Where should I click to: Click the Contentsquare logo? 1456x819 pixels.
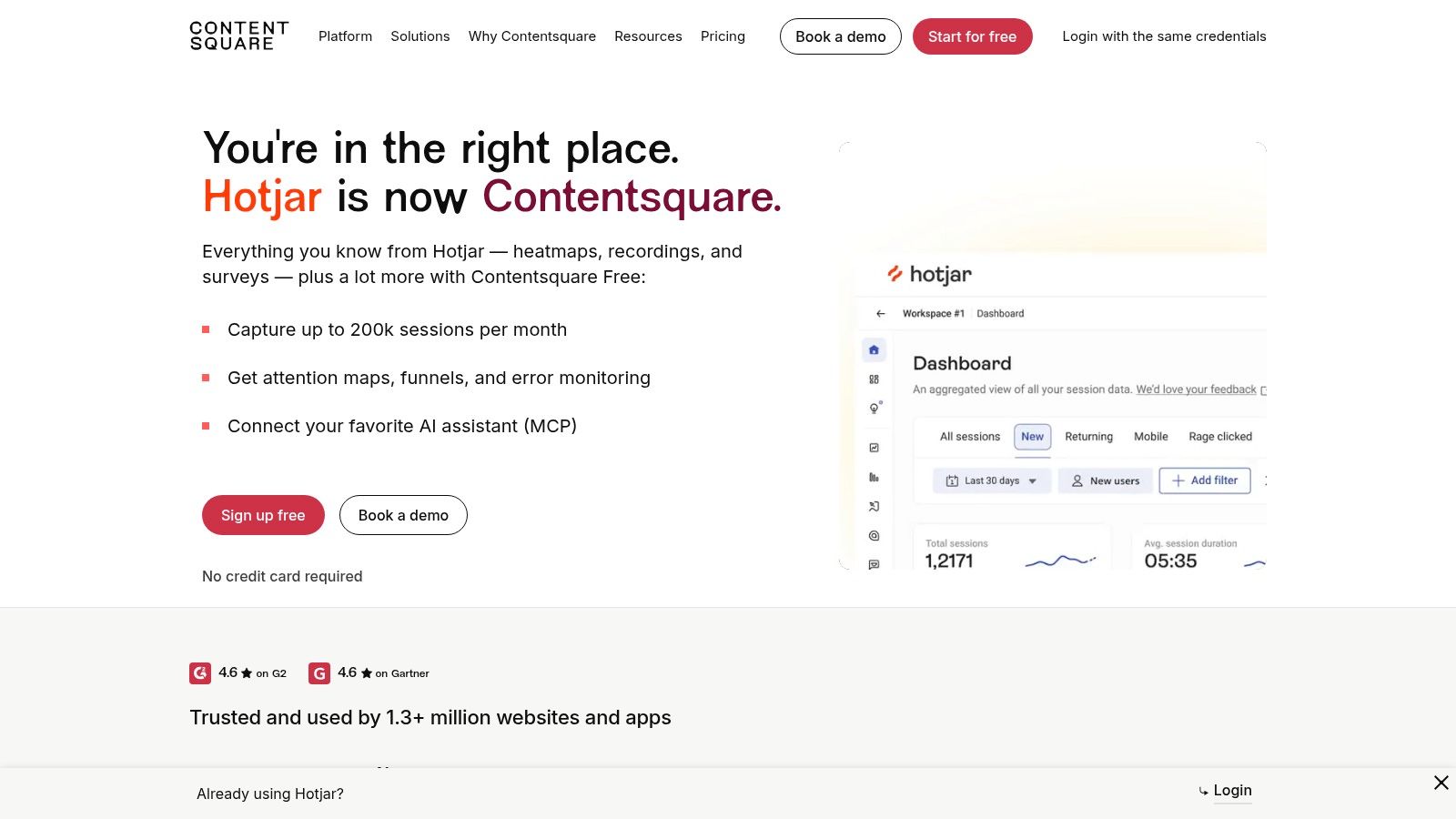pos(239,35)
